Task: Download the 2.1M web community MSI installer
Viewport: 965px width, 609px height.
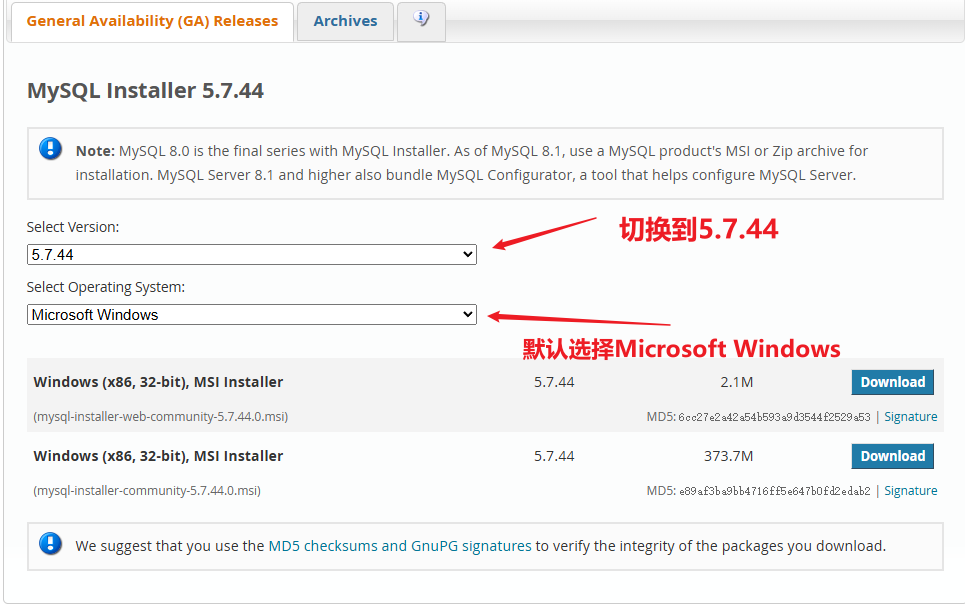Action: point(892,382)
